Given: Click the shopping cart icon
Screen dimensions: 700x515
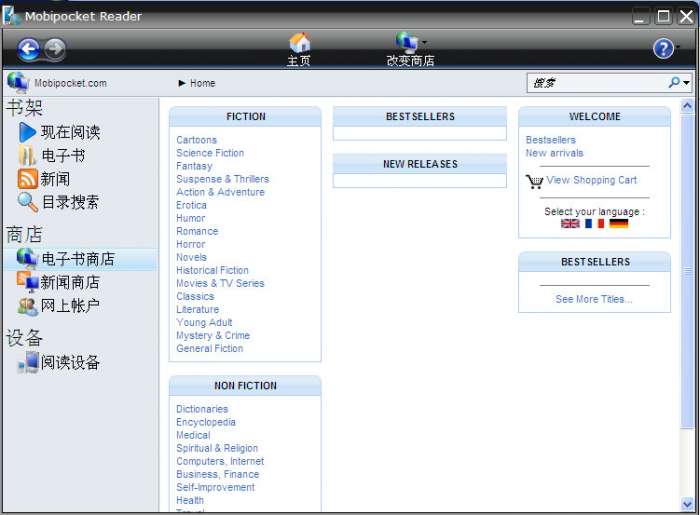Looking at the screenshot, I should pos(534,181).
